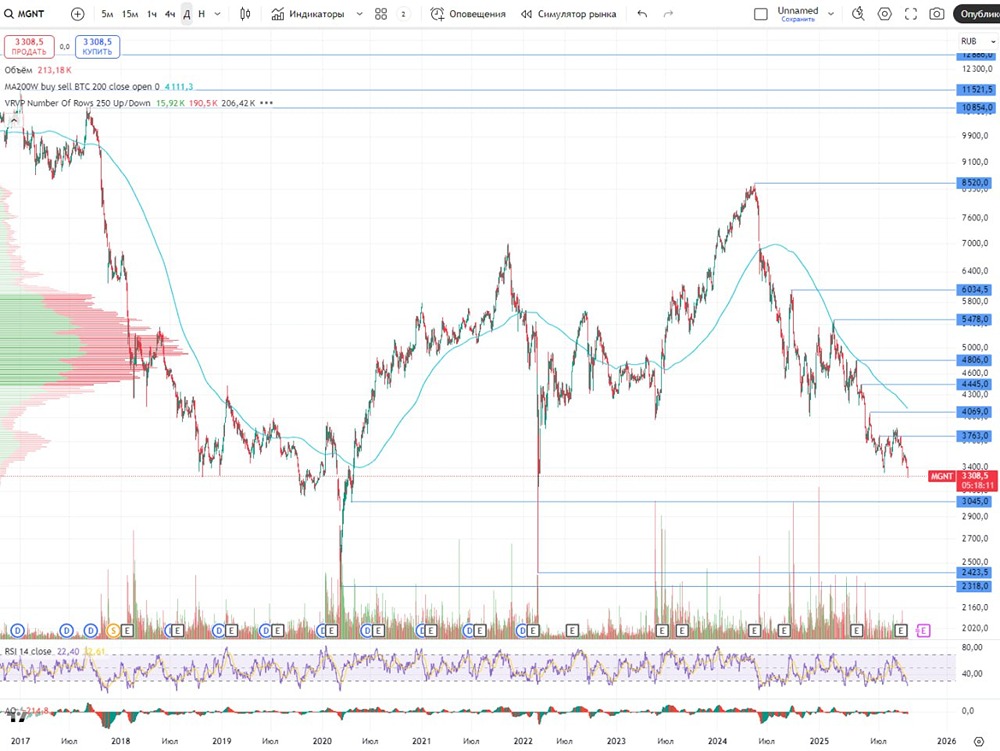Select the 4ч timeframe
1000x751 pixels.
coord(170,13)
